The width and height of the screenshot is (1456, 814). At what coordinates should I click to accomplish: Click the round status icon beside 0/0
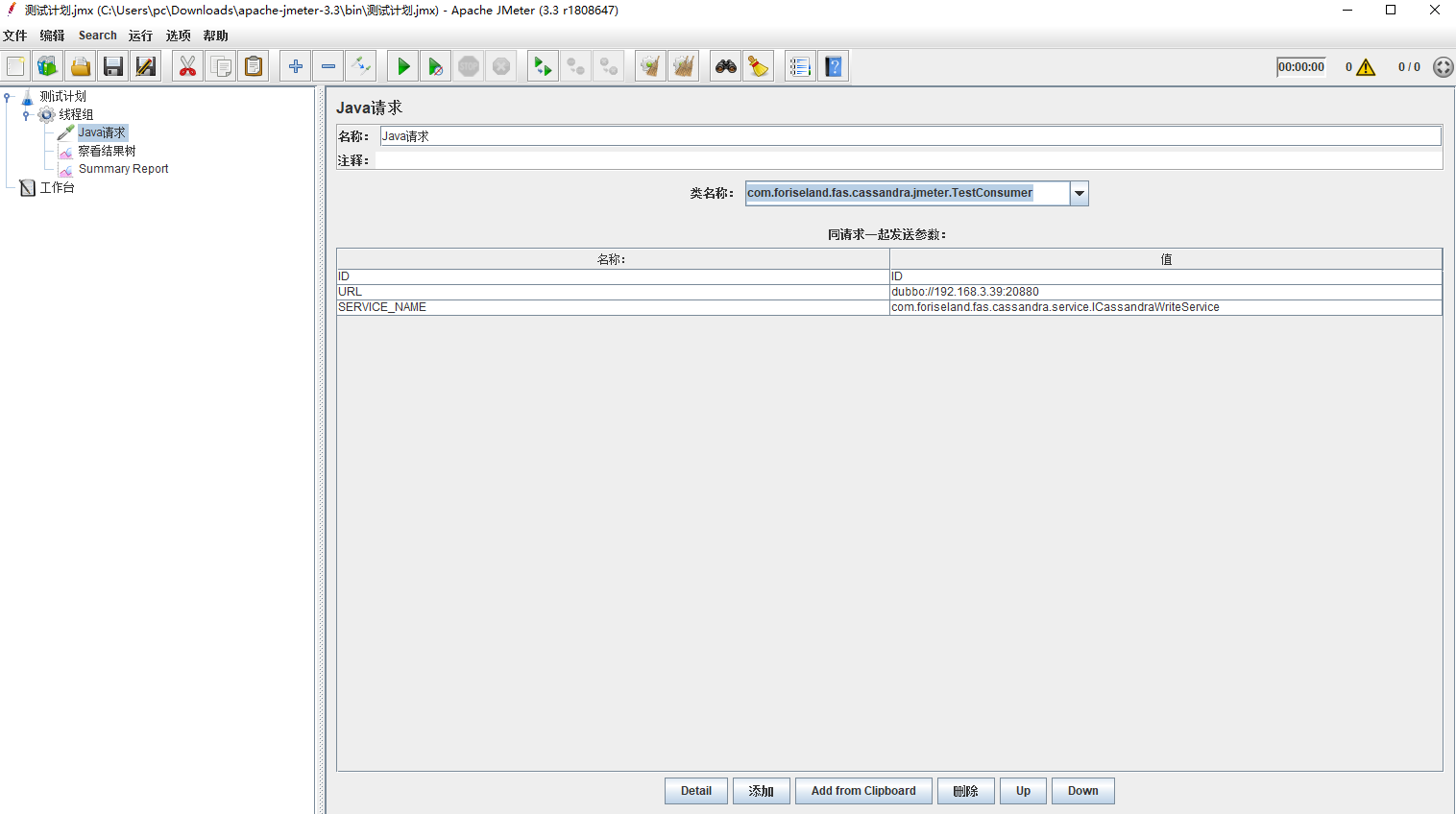[x=1443, y=67]
